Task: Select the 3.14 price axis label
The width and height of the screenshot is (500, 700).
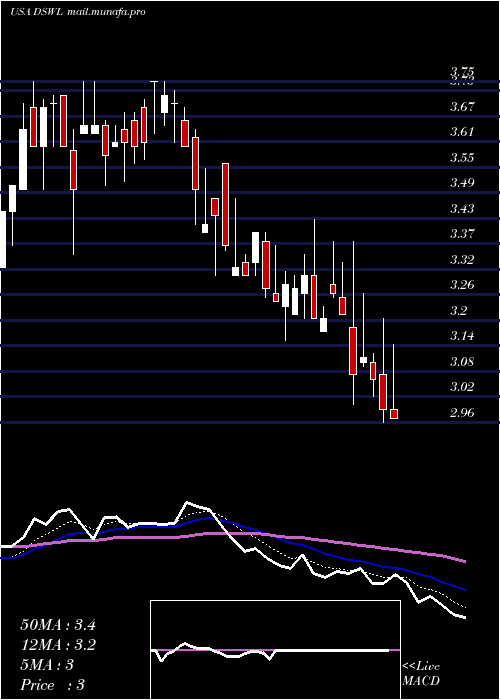Action: click(x=462, y=335)
